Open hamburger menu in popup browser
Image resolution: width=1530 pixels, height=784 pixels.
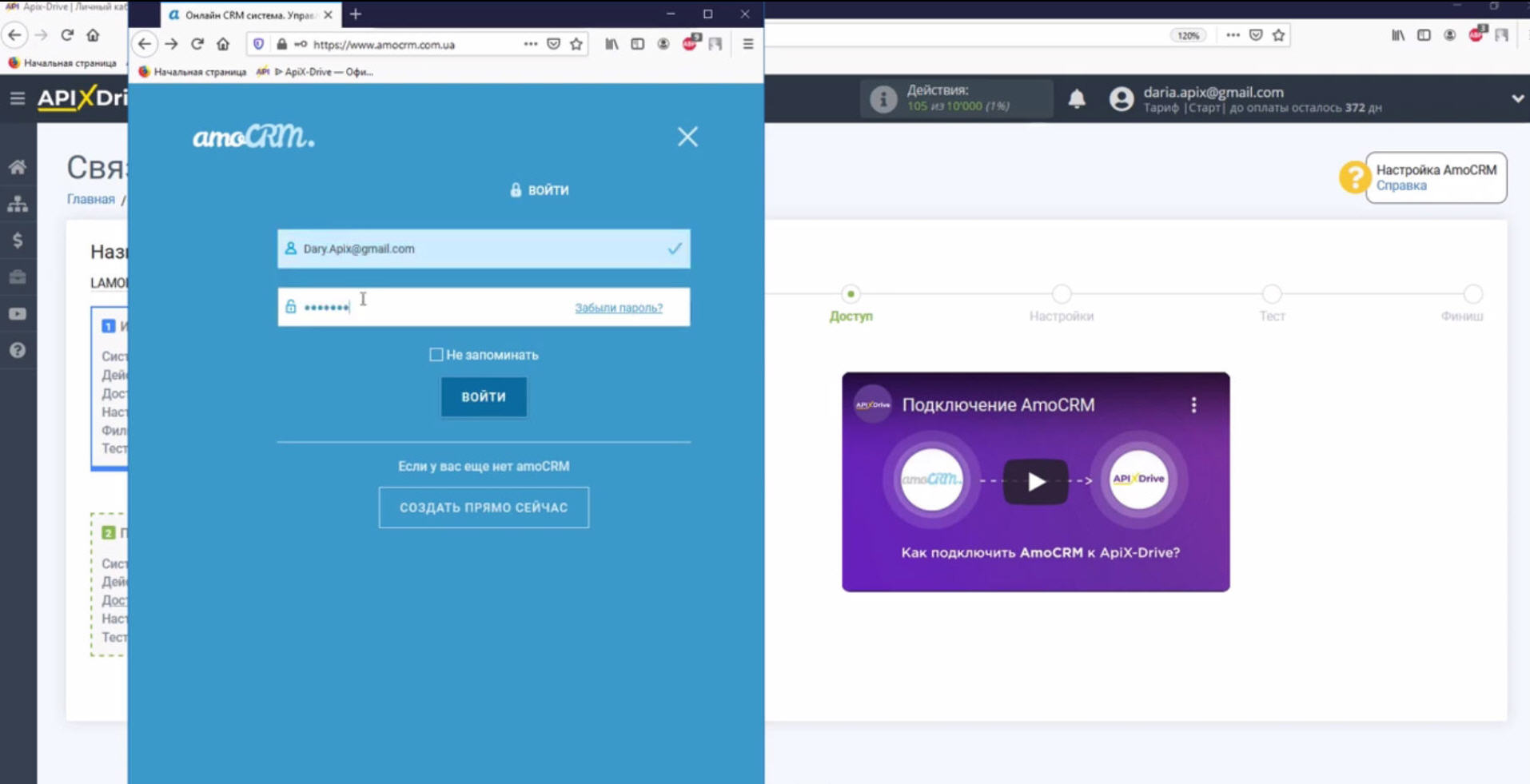tap(748, 44)
